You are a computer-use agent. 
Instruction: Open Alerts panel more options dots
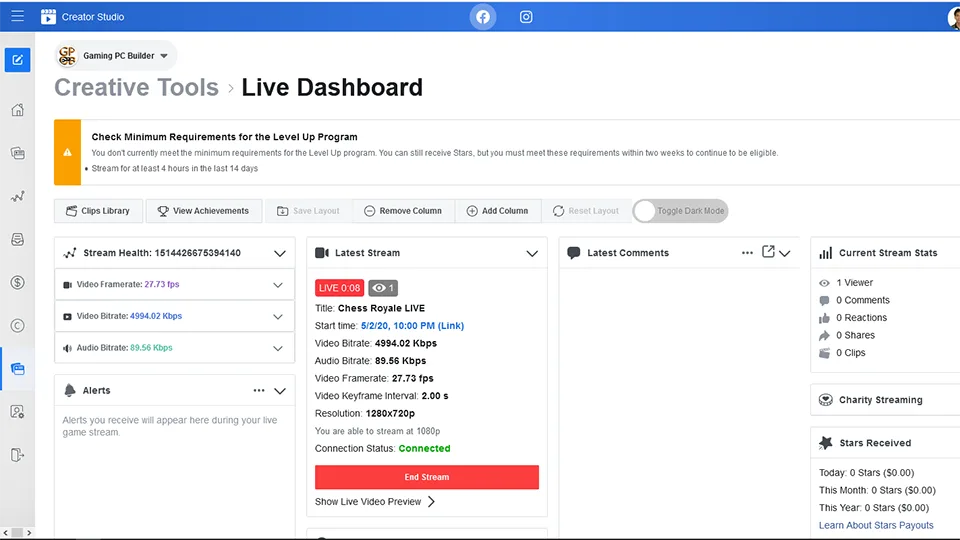(x=259, y=391)
